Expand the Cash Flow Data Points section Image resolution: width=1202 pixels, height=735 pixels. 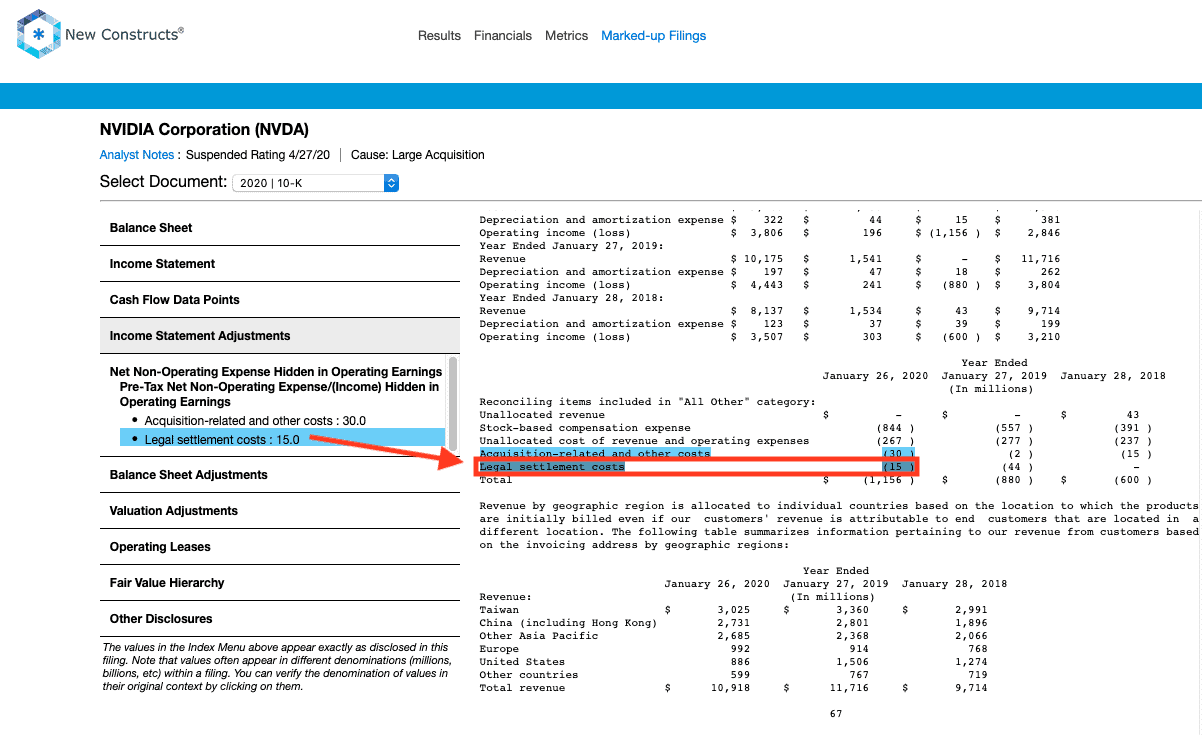pyautogui.click(x=280, y=300)
